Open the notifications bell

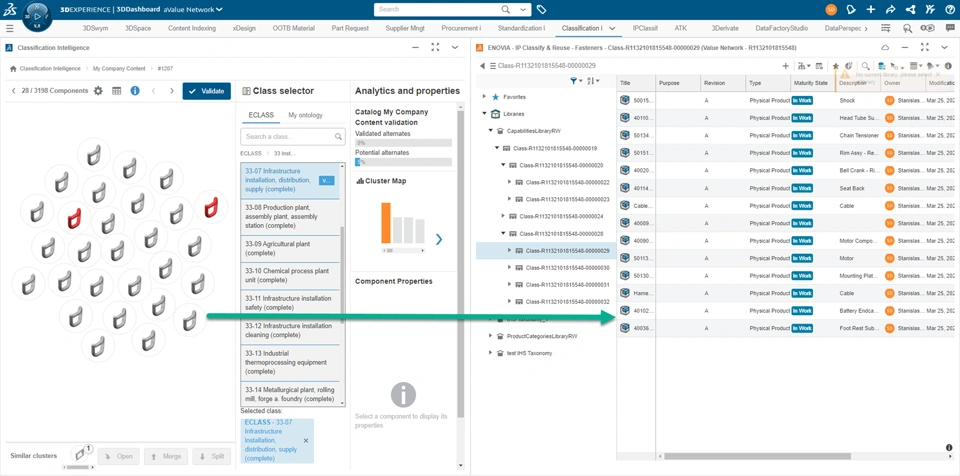[x=850, y=9]
